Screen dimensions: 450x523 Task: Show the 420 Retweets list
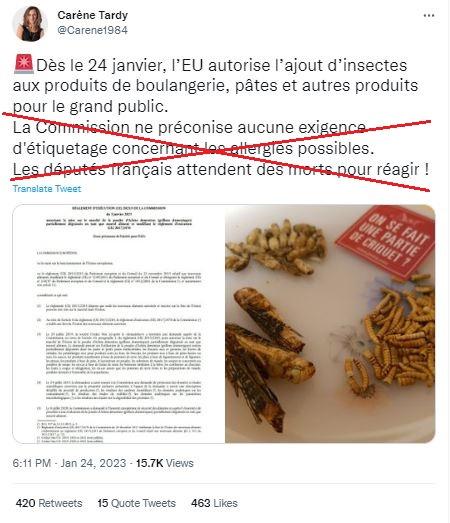(x=49, y=503)
